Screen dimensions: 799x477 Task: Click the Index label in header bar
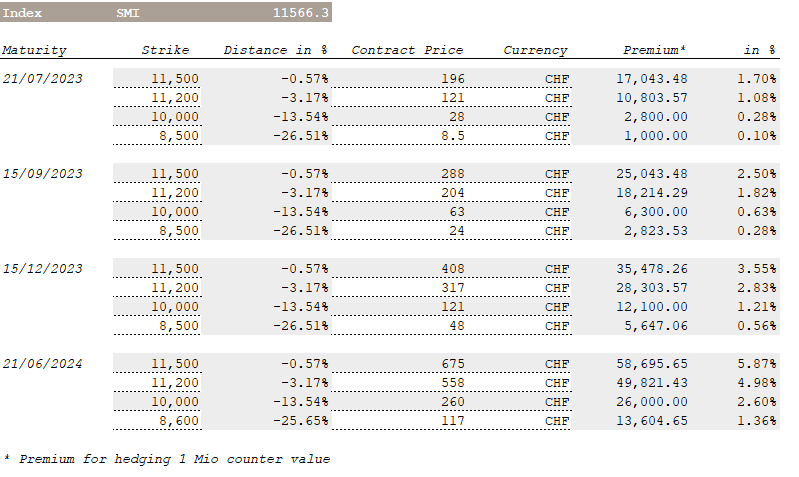pyautogui.click(x=22, y=13)
